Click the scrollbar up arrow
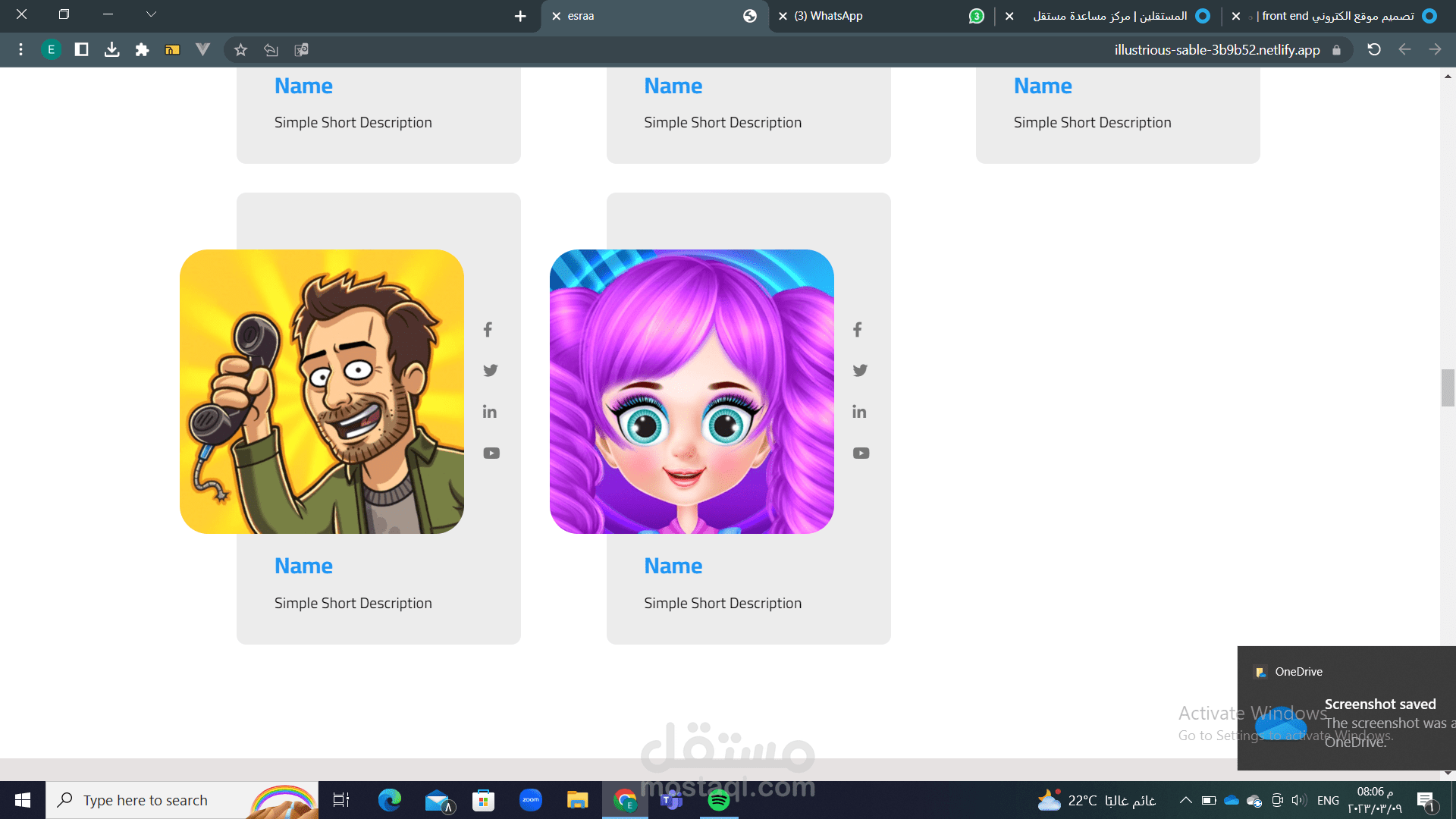This screenshot has height=819, width=1456. point(1448,76)
